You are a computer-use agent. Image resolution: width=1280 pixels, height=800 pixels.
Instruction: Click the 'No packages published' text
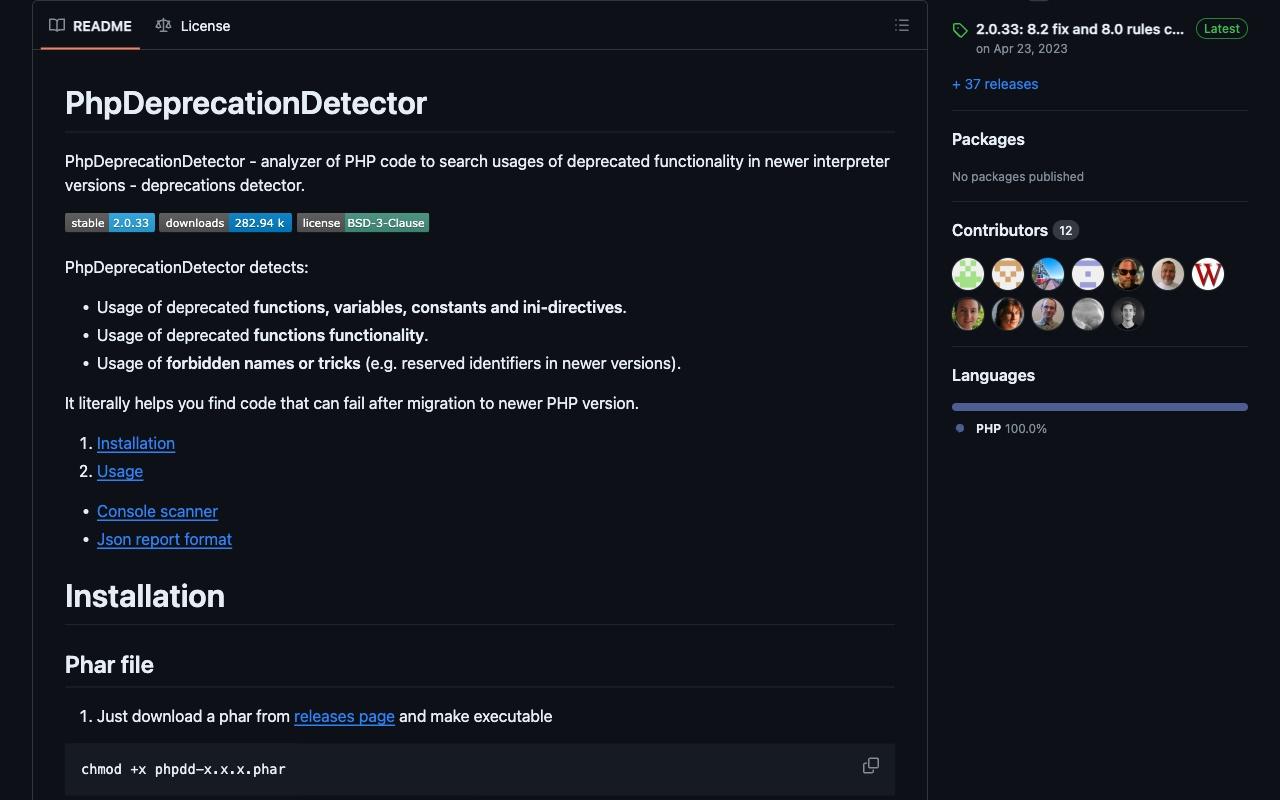pos(1018,176)
